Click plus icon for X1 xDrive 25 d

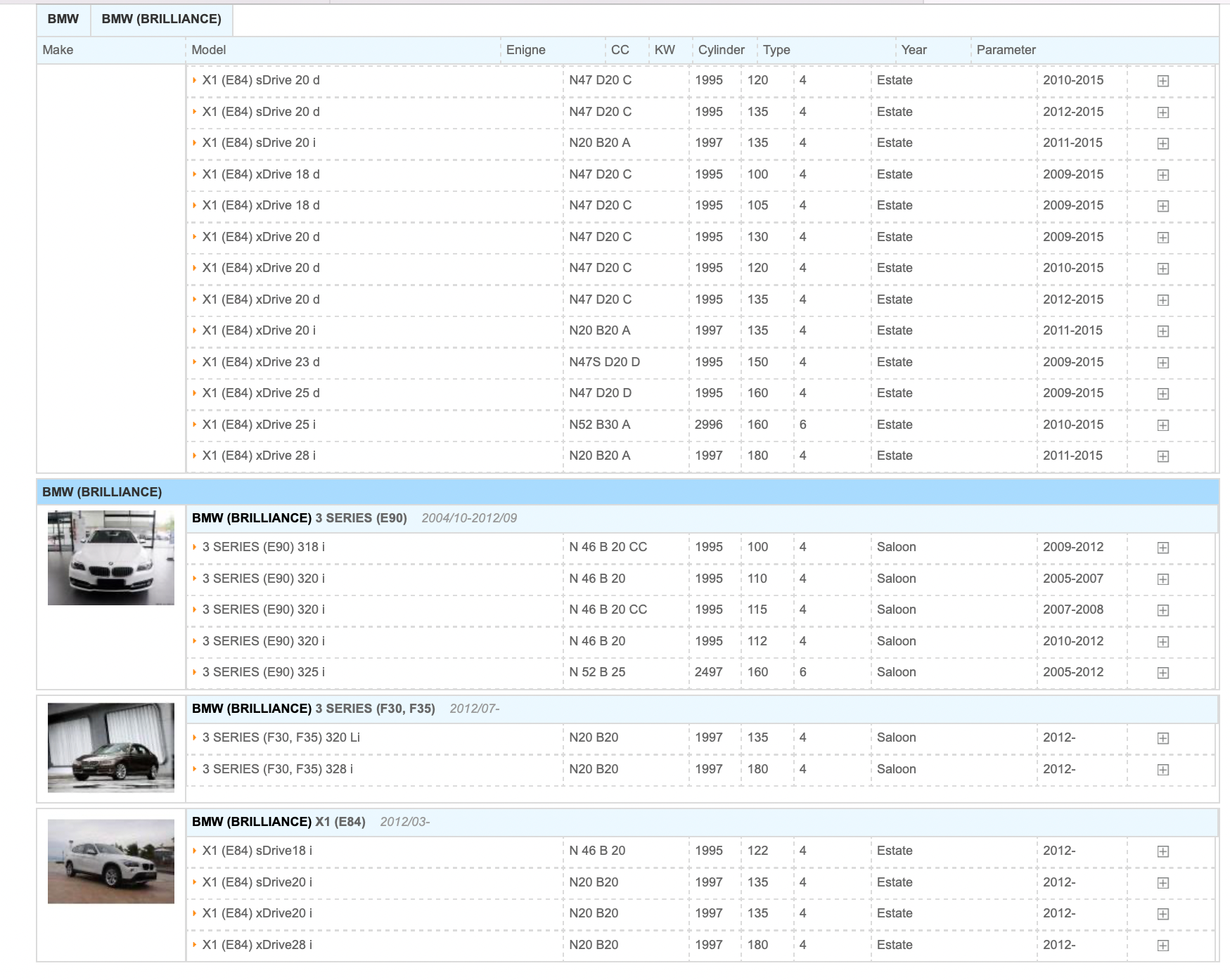pyautogui.click(x=1162, y=394)
